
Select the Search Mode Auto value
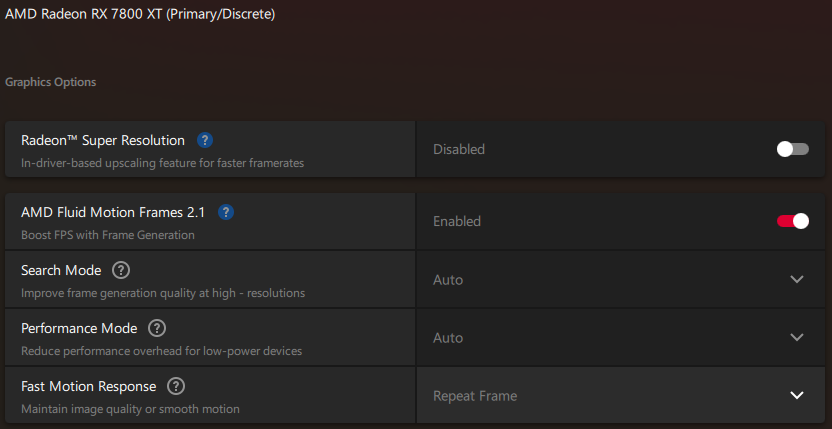coord(448,280)
